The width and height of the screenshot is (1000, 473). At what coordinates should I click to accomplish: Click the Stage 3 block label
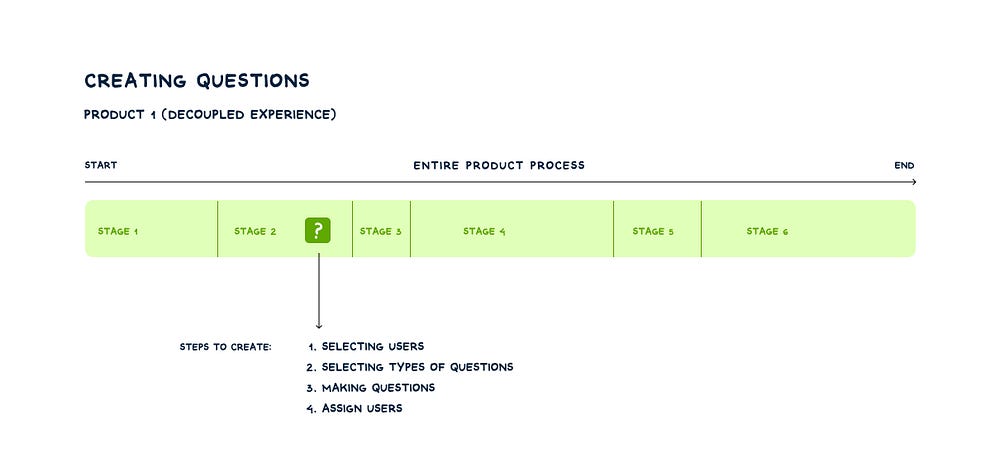click(x=381, y=232)
